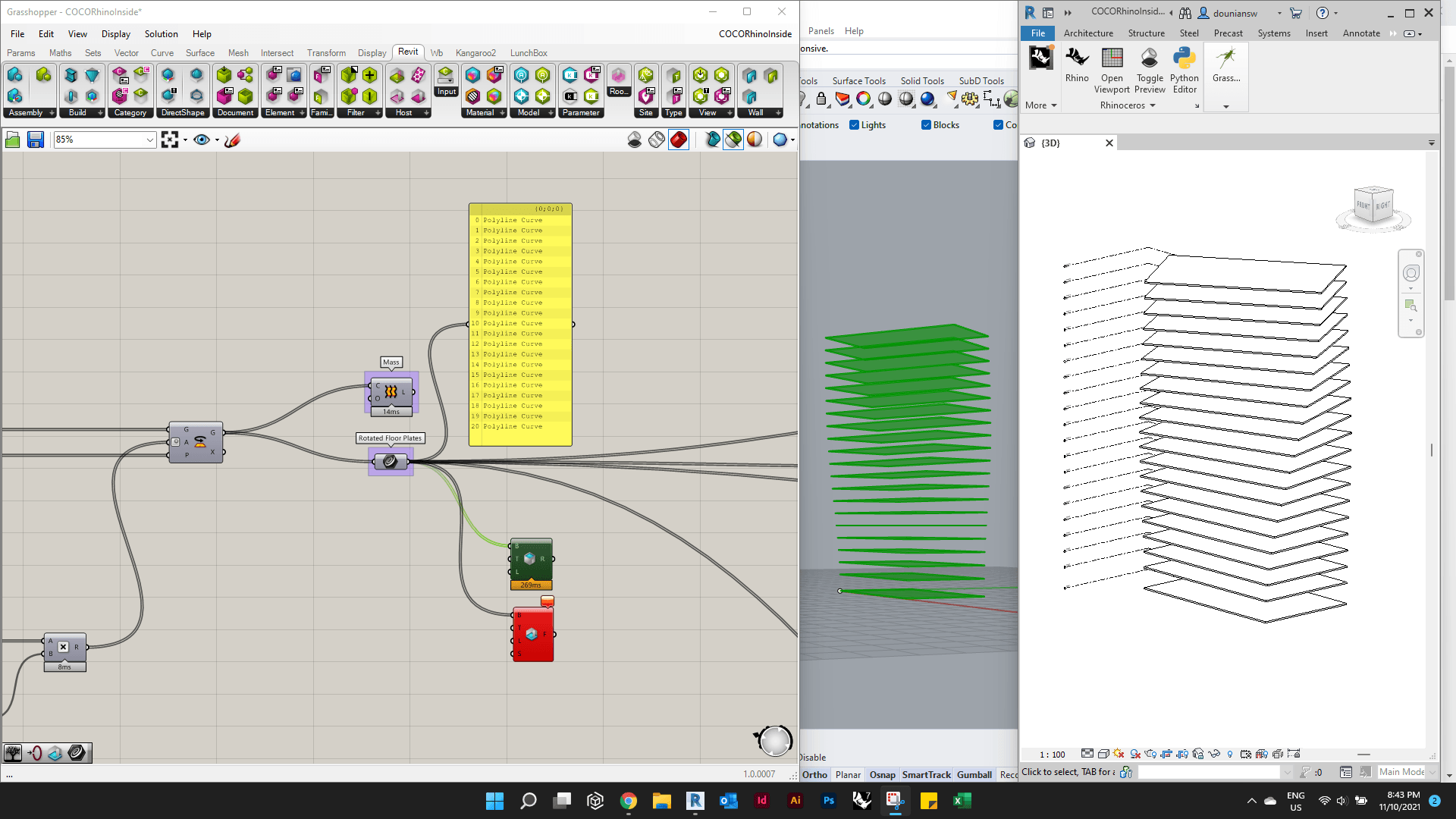Toggle Blocks checkbox in Rhino

tap(926, 125)
